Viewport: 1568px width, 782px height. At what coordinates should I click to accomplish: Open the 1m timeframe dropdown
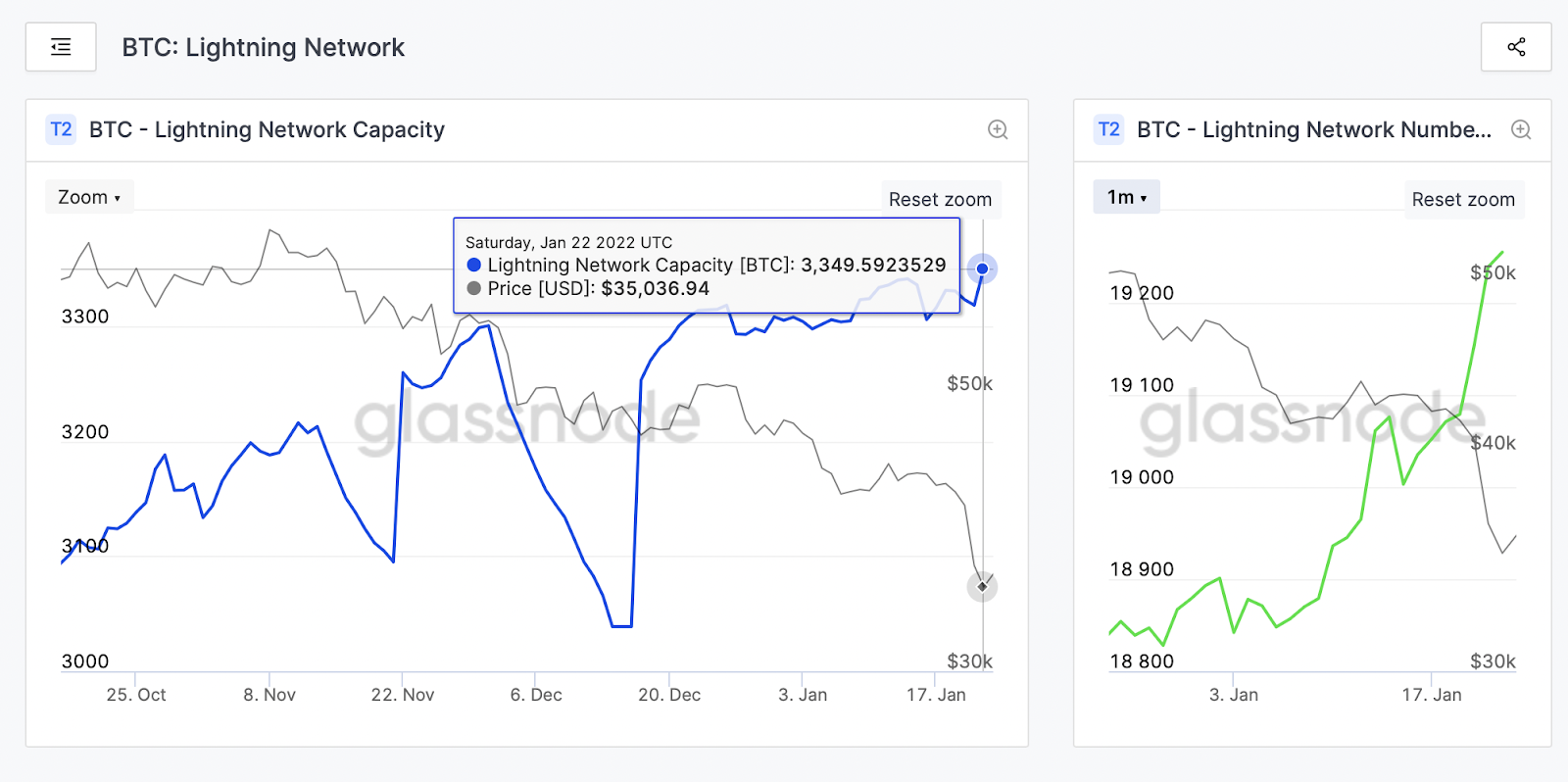coord(1126,197)
